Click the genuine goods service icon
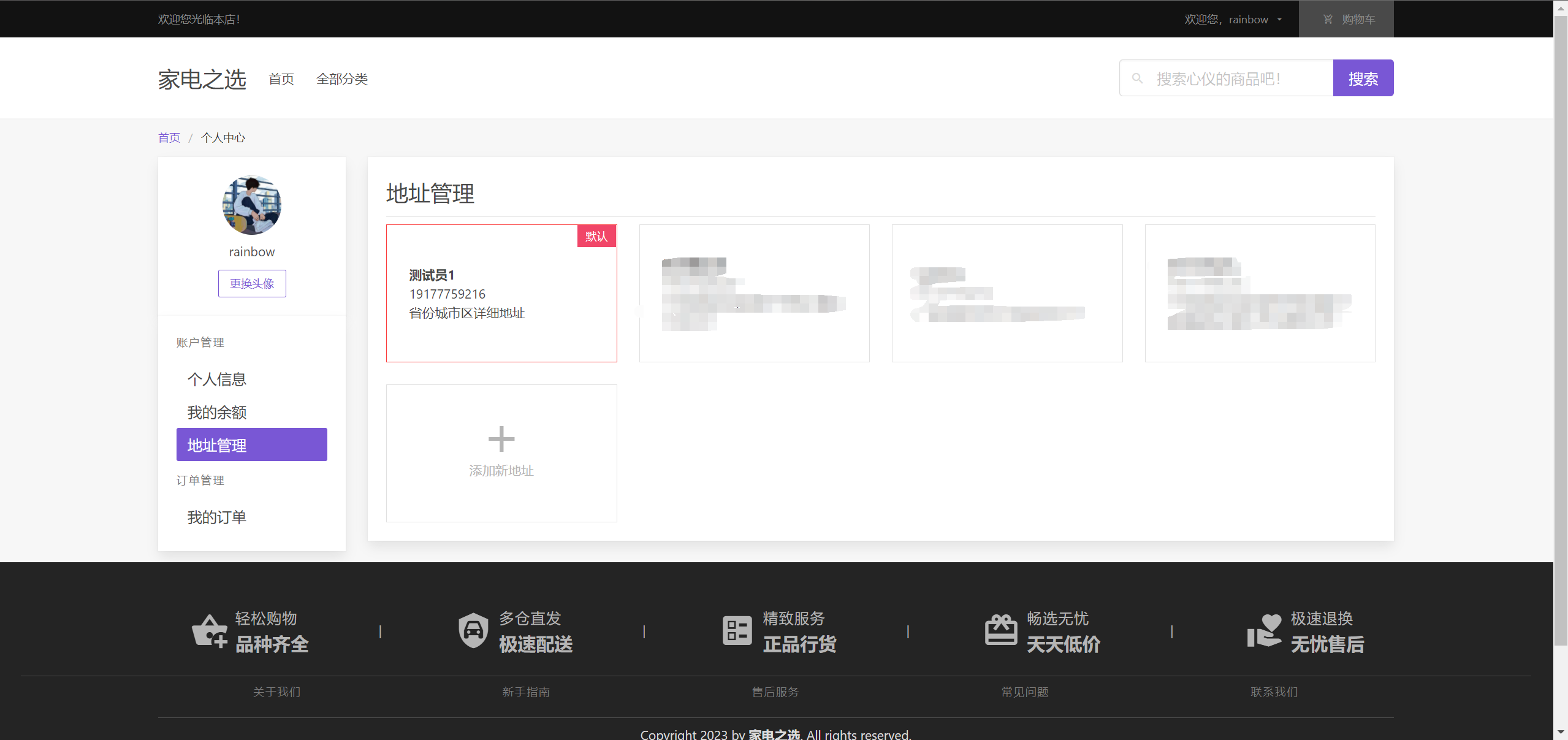This screenshot has width=1568, height=740. (x=737, y=631)
